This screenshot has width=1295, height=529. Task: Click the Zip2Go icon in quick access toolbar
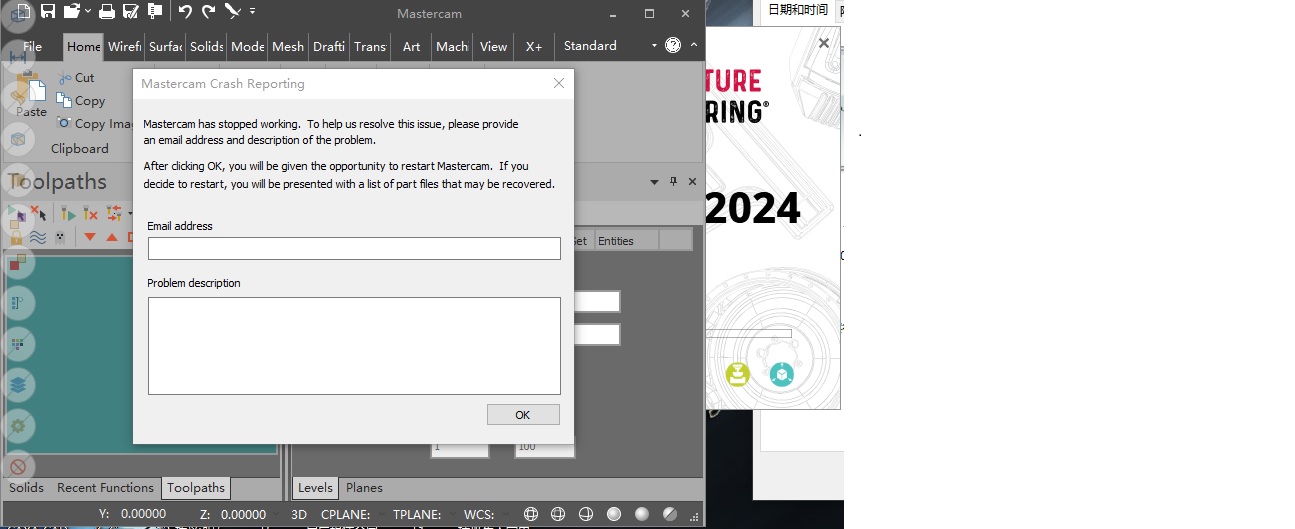point(155,12)
